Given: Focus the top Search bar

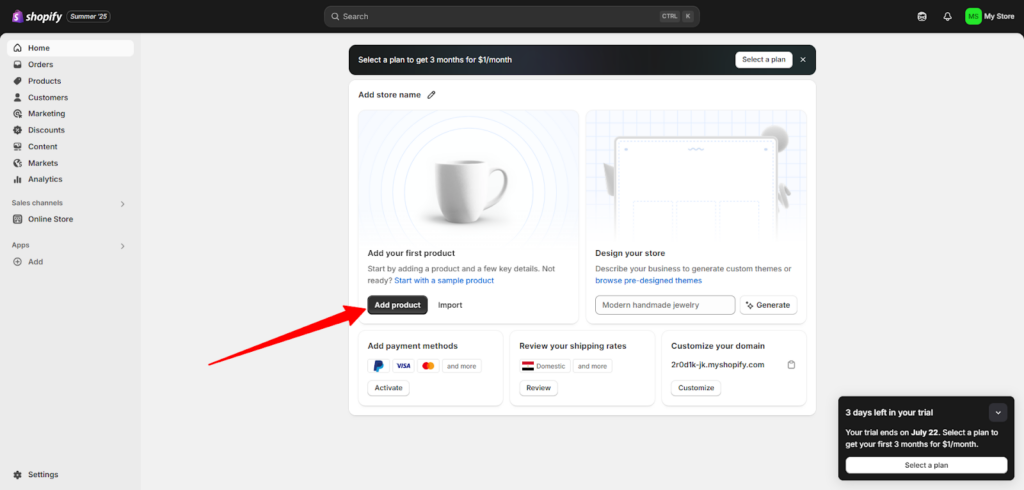Looking at the screenshot, I should (x=511, y=16).
